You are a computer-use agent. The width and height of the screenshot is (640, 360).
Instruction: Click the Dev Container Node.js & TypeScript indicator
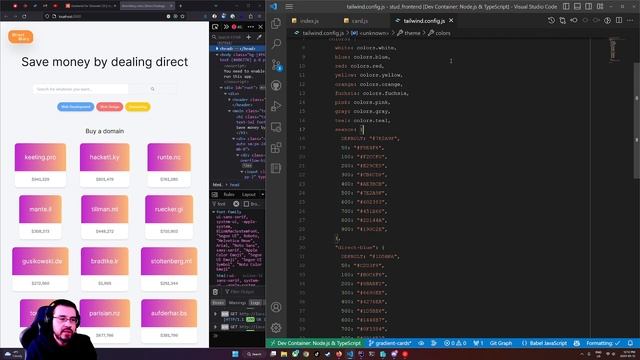pos(315,343)
